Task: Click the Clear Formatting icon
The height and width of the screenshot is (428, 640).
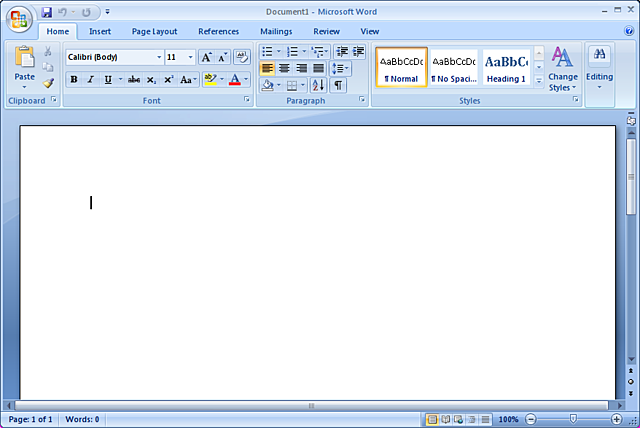Action: [242, 57]
